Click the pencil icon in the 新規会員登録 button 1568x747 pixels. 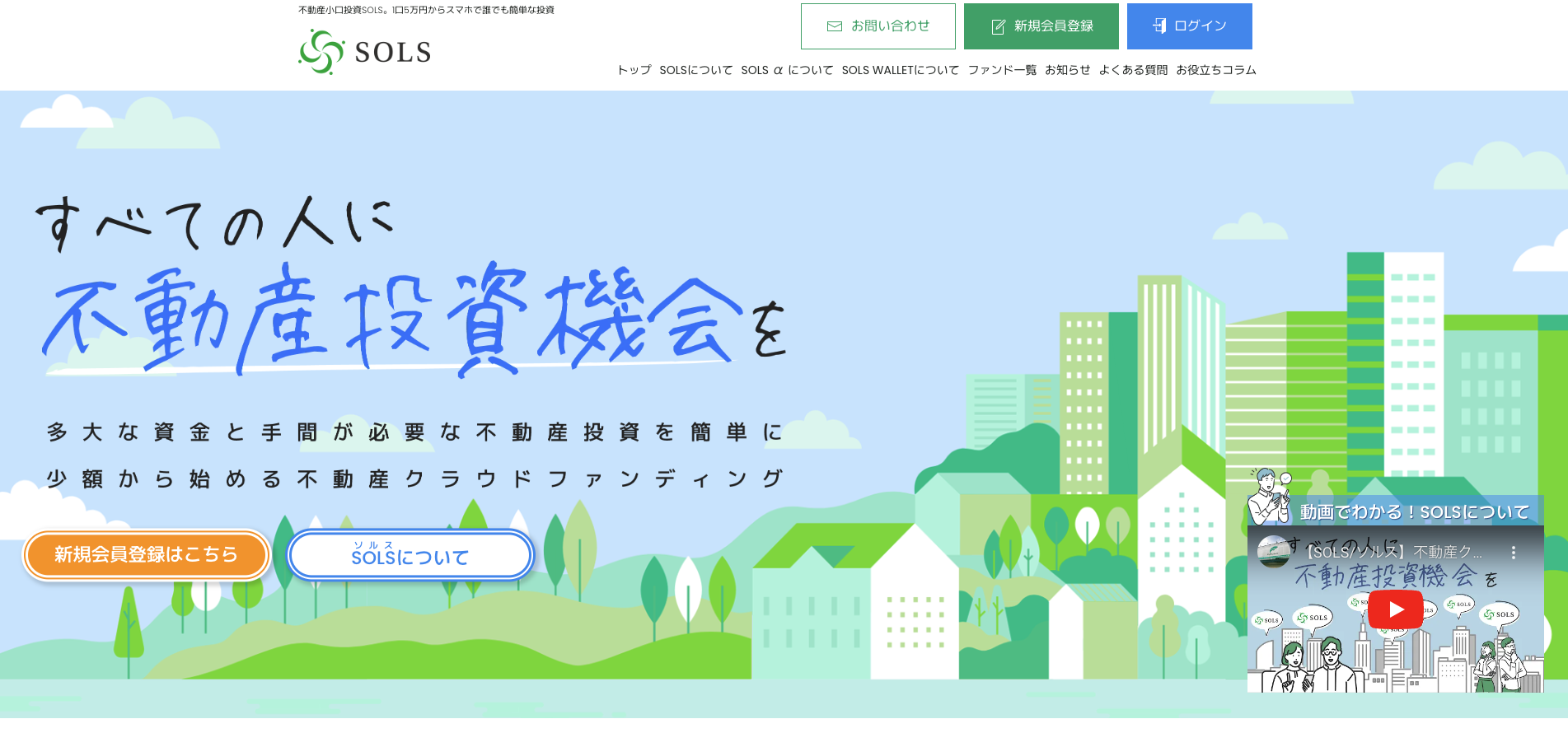pos(998,26)
